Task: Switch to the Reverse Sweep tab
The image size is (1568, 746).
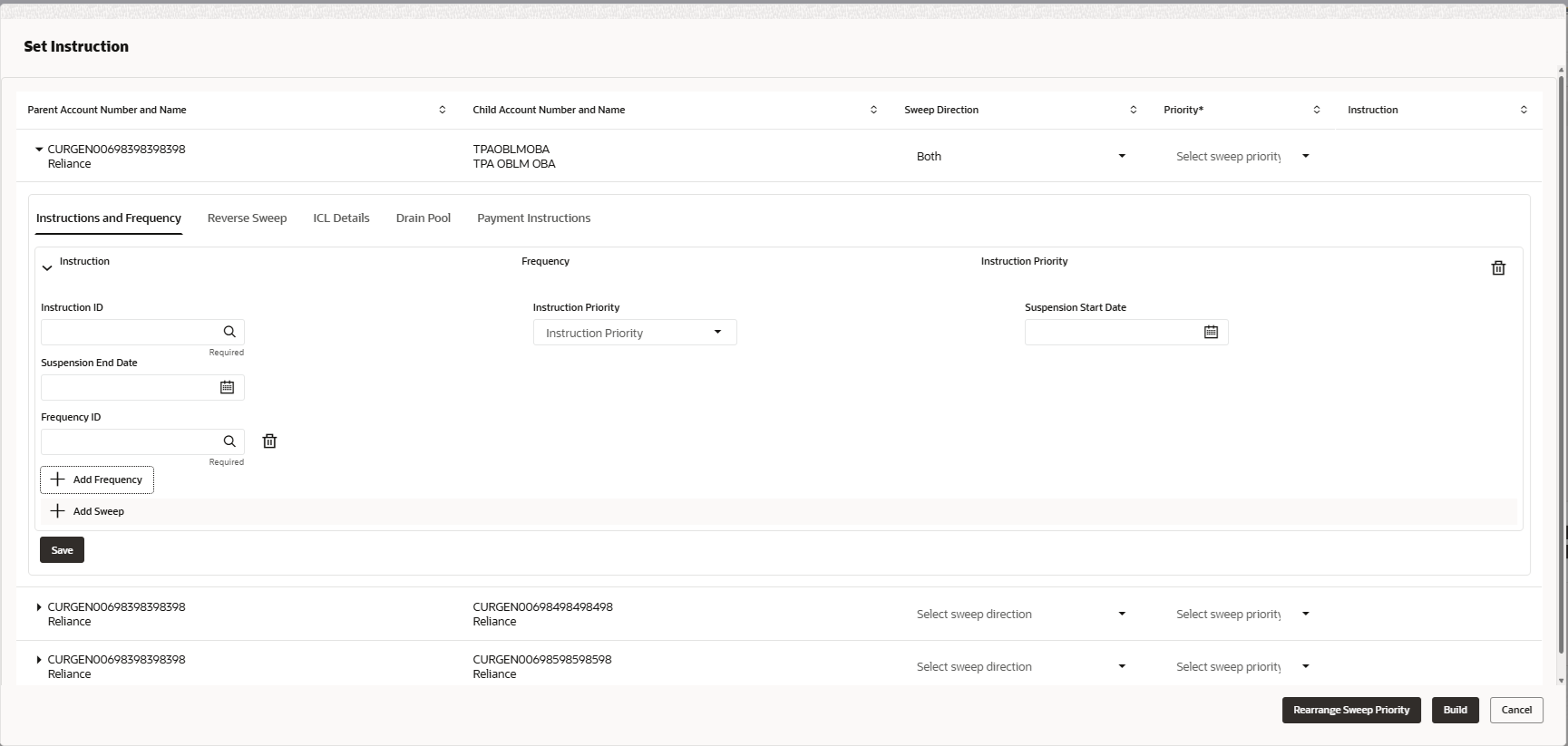Action: click(247, 218)
